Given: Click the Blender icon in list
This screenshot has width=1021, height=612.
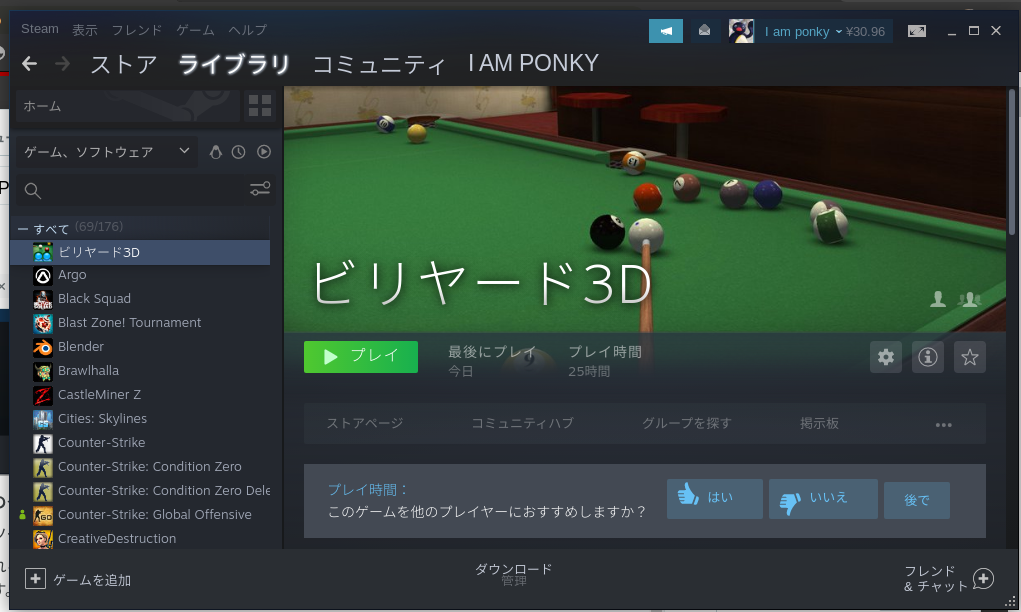Looking at the screenshot, I should pos(43,347).
